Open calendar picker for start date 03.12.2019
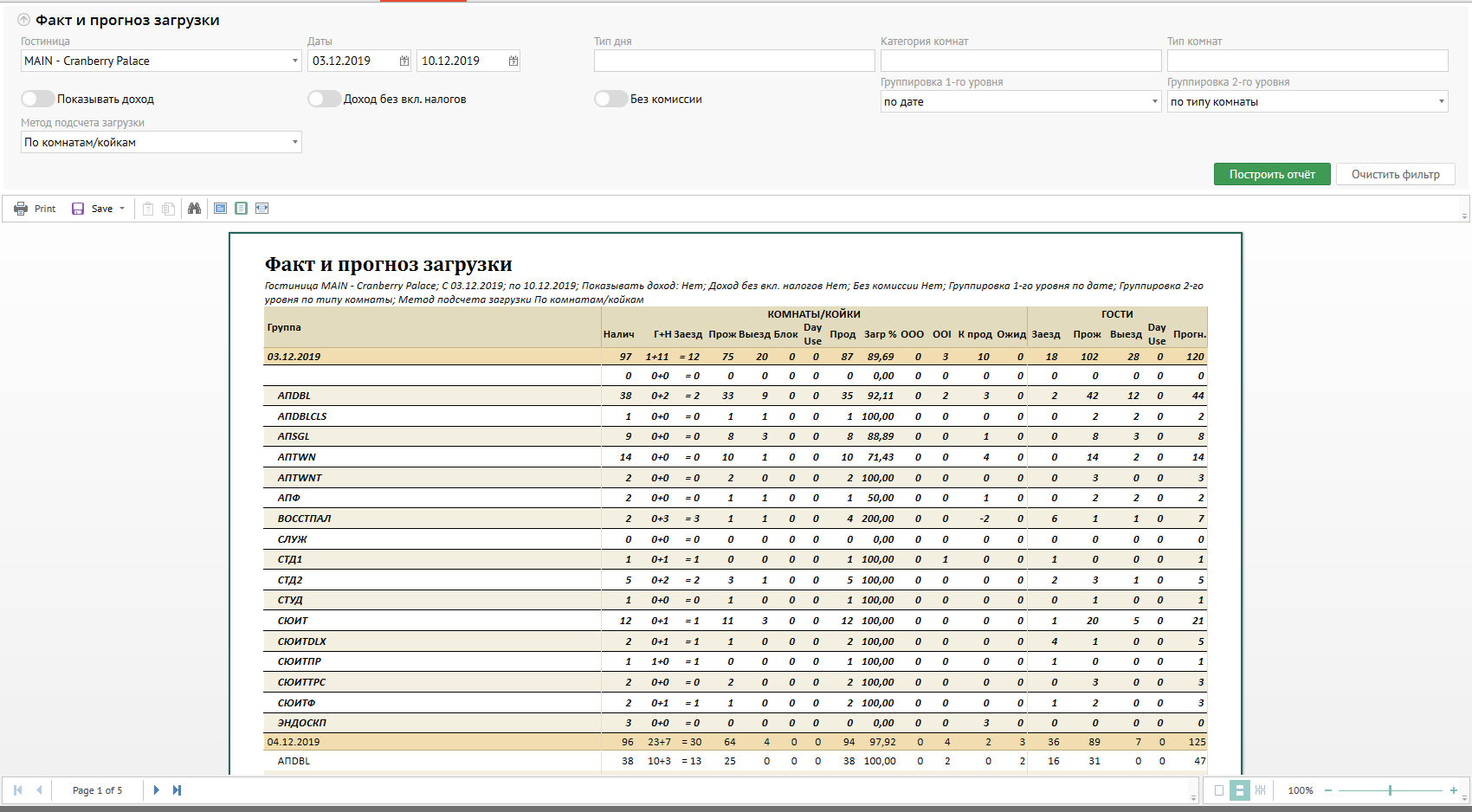 point(404,61)
